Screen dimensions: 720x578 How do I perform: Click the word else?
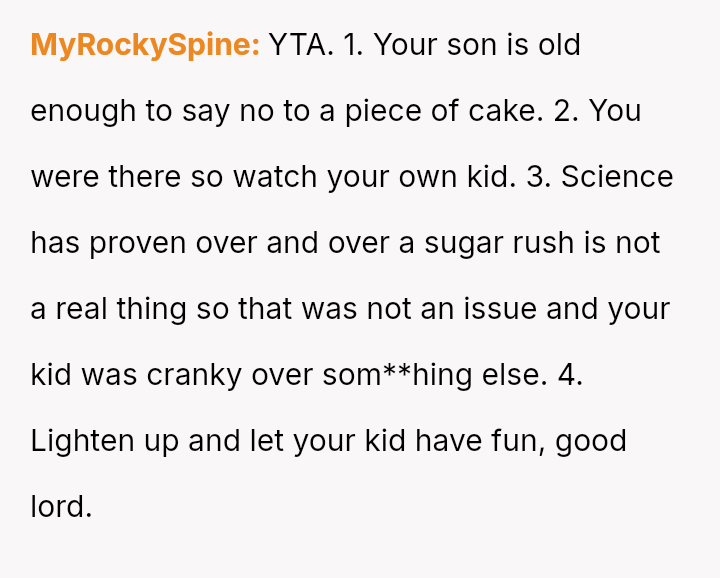click(x=514, y=375)
